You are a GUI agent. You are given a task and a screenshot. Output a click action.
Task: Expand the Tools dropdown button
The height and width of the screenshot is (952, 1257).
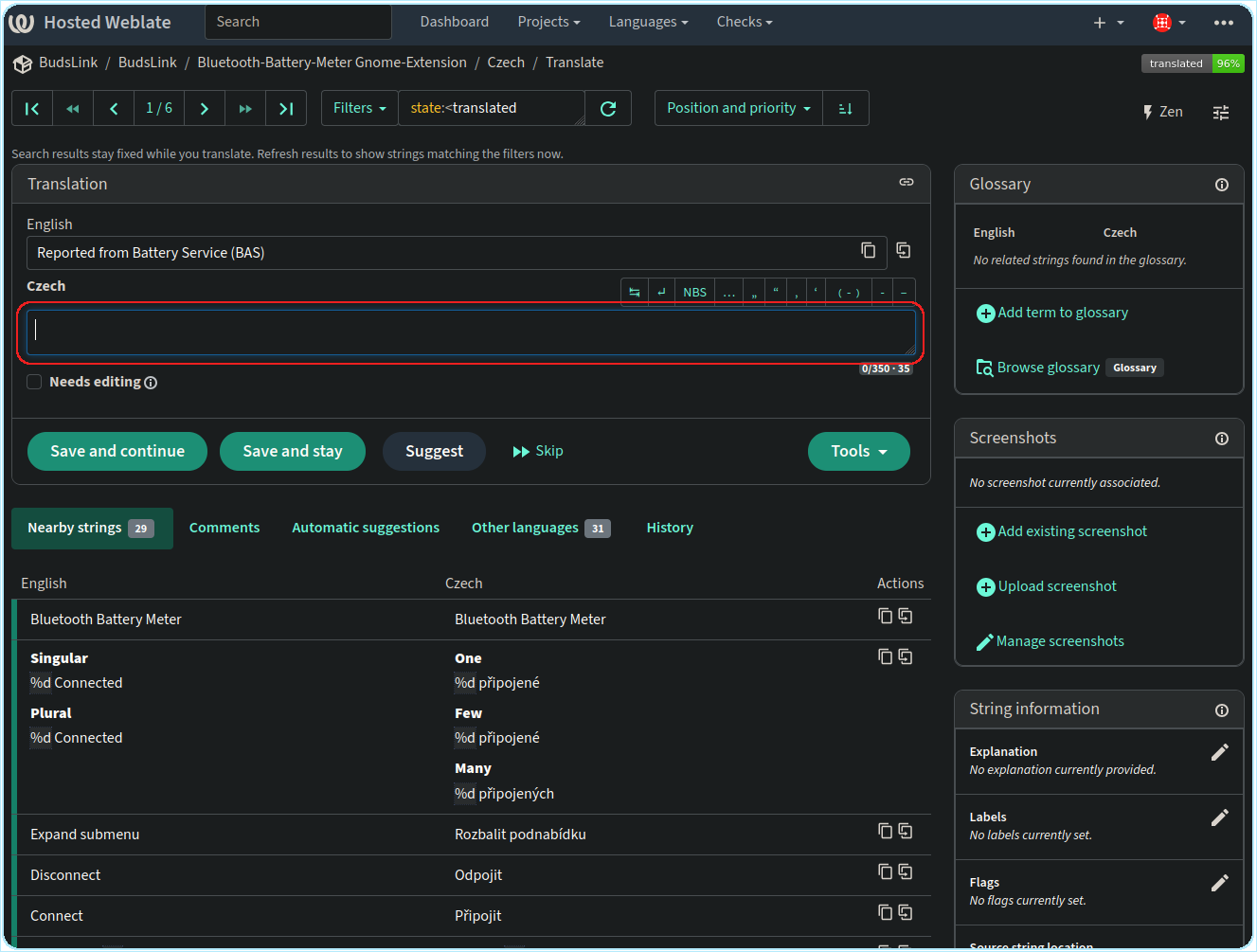pyautogui.click(x=859, y=452)
